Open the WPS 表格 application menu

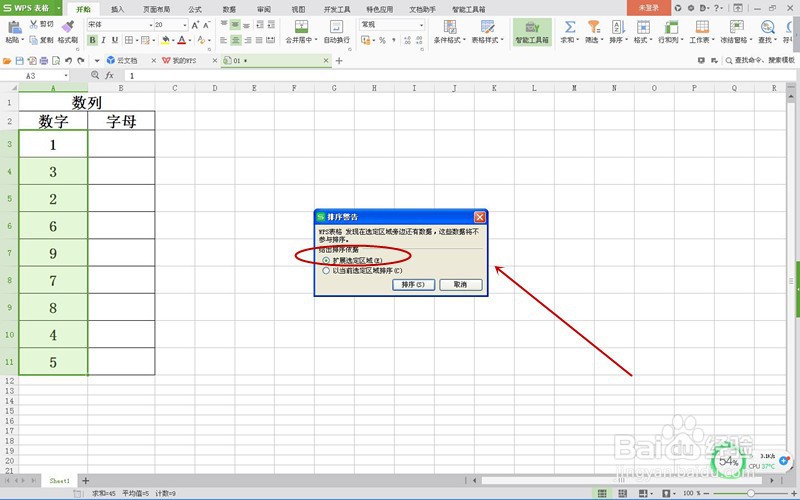point(31,8)
